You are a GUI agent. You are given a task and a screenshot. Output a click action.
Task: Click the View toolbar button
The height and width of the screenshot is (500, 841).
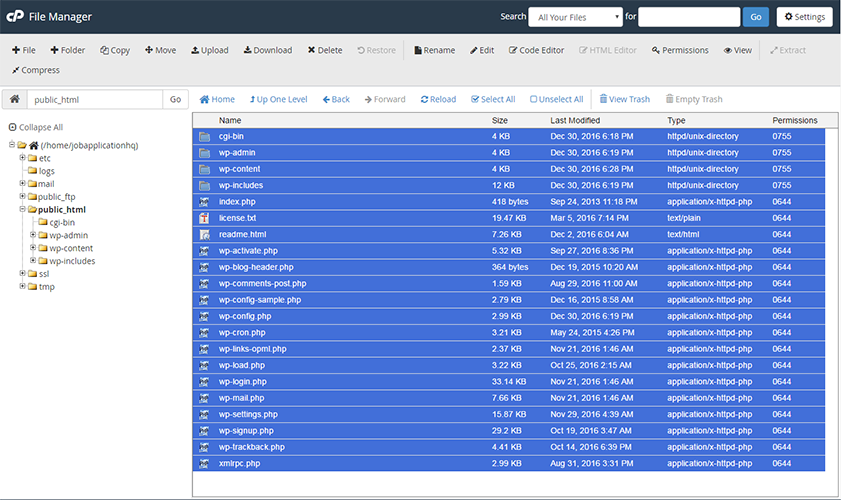click(x=737, y=50)
